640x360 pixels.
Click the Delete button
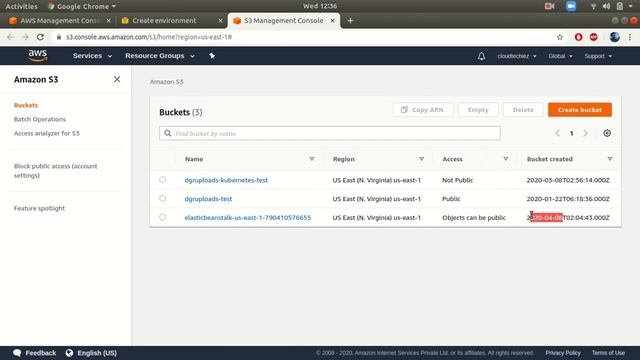coord(523,109)
